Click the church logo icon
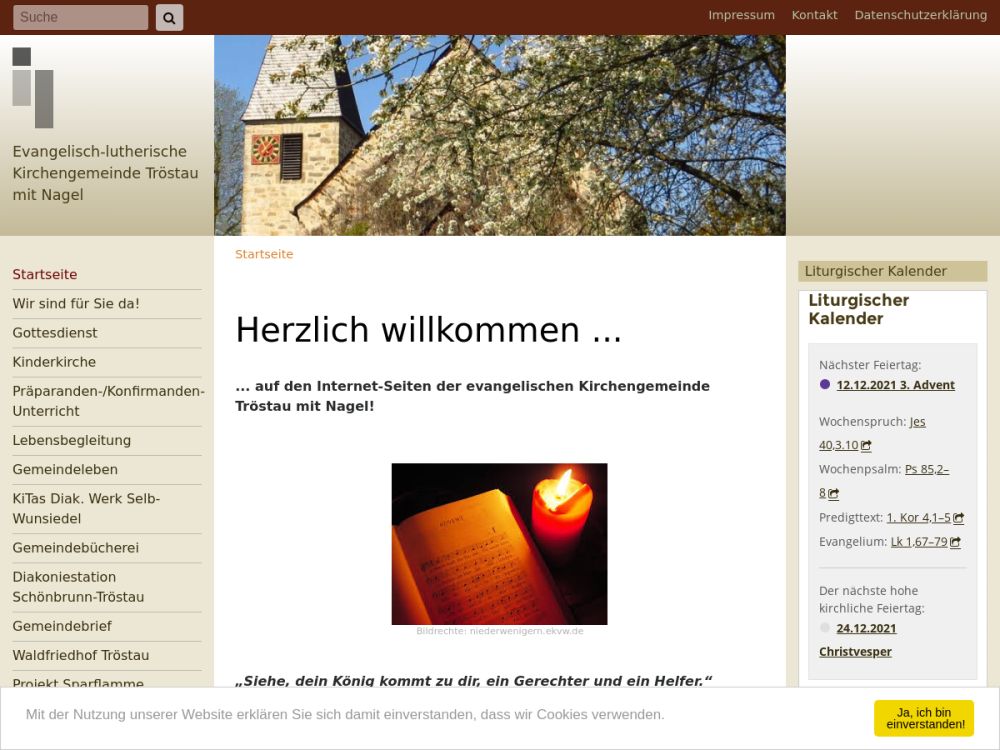This screenshot has height=750, width=1000. 33,88
